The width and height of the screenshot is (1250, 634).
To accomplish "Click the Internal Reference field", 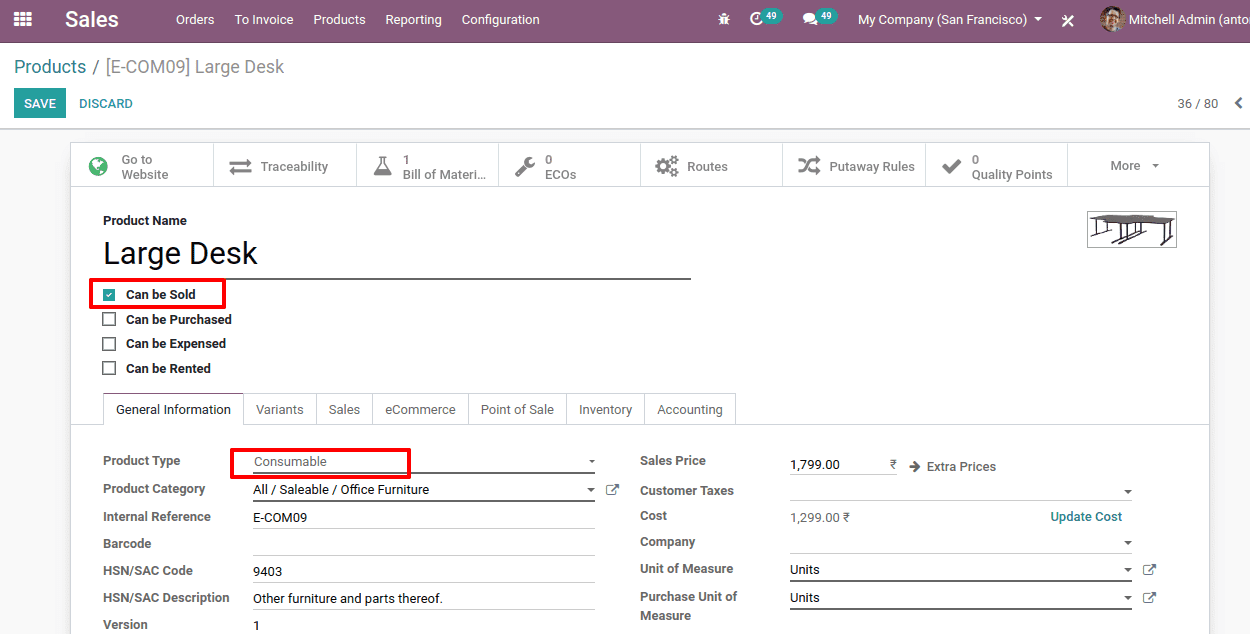I will (x=424, y=518).
